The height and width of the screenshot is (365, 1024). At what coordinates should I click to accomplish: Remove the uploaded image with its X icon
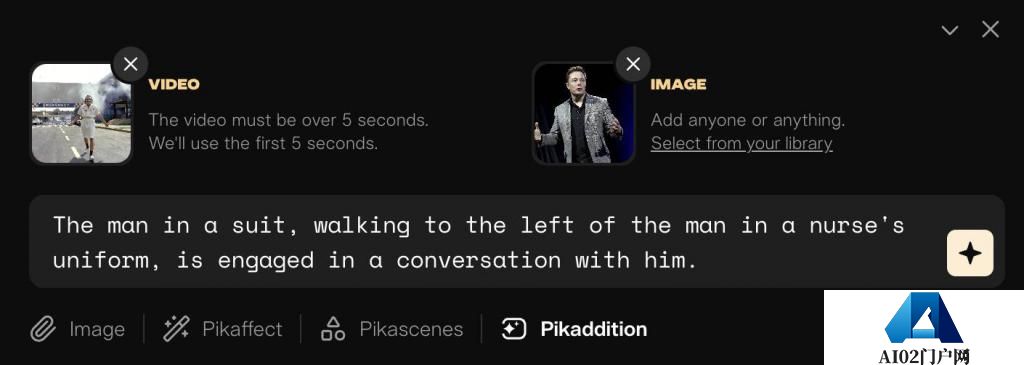pyautogui.click(x=633, y=64)
